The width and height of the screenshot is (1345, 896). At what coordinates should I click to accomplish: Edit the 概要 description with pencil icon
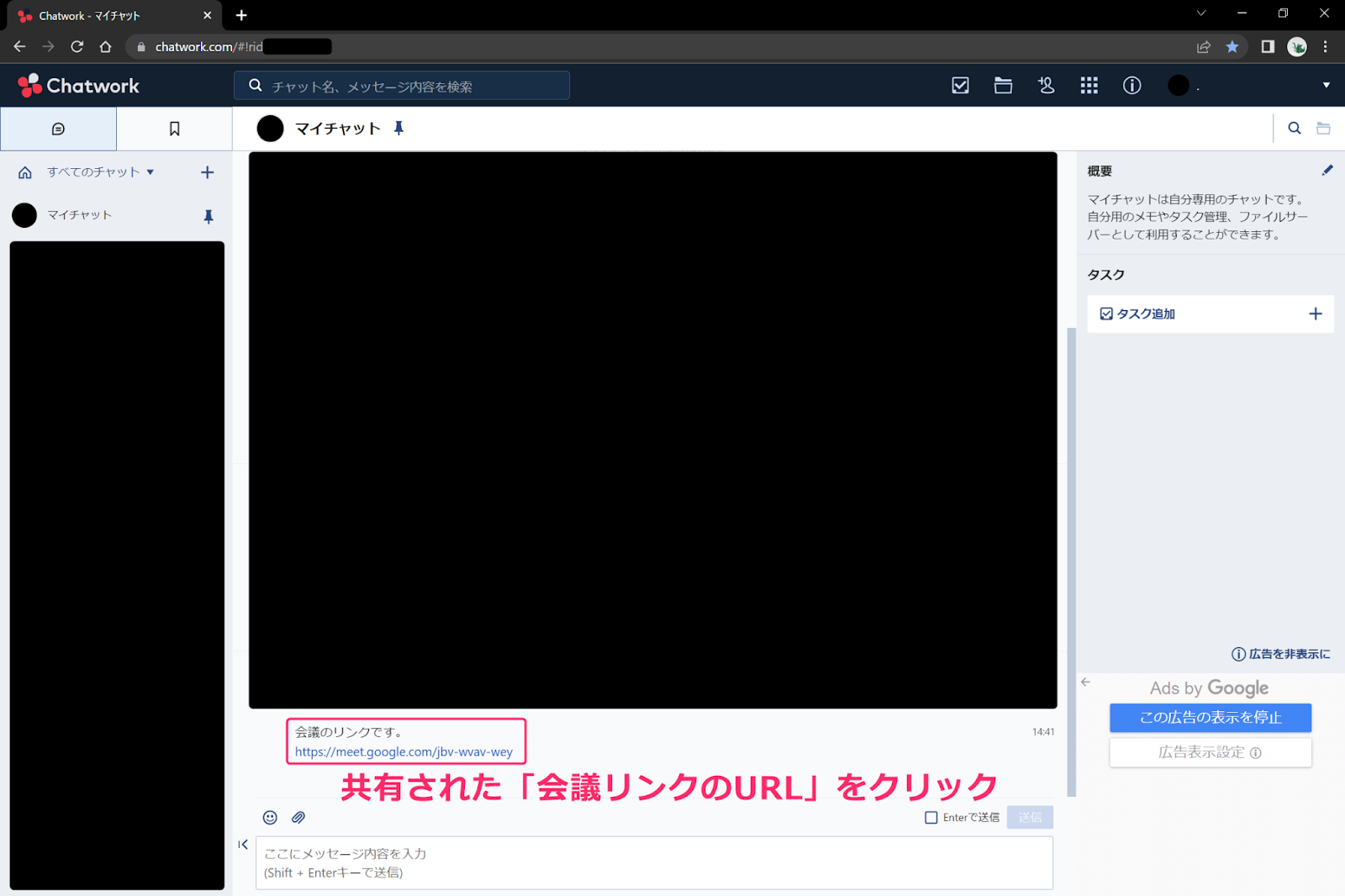[1327, 171]
